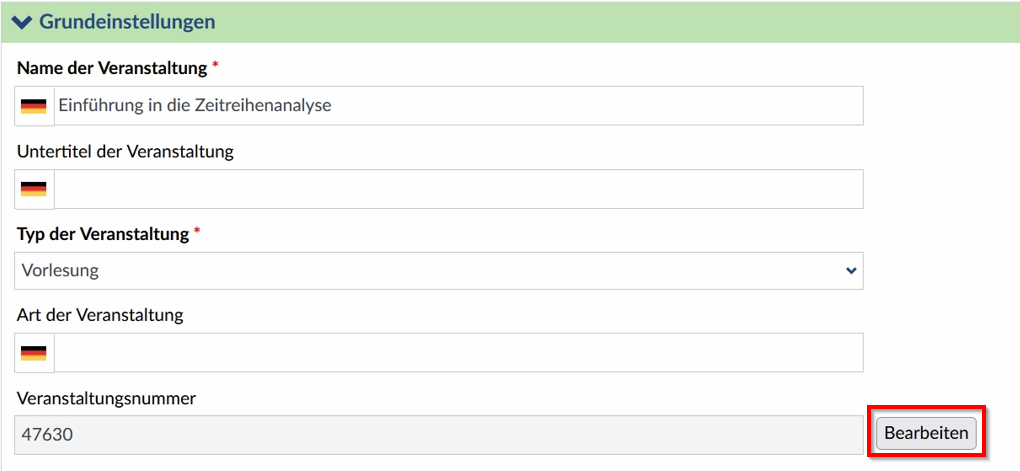Select the German flag in Name der Veranstaltung field

tap(34, 106)
